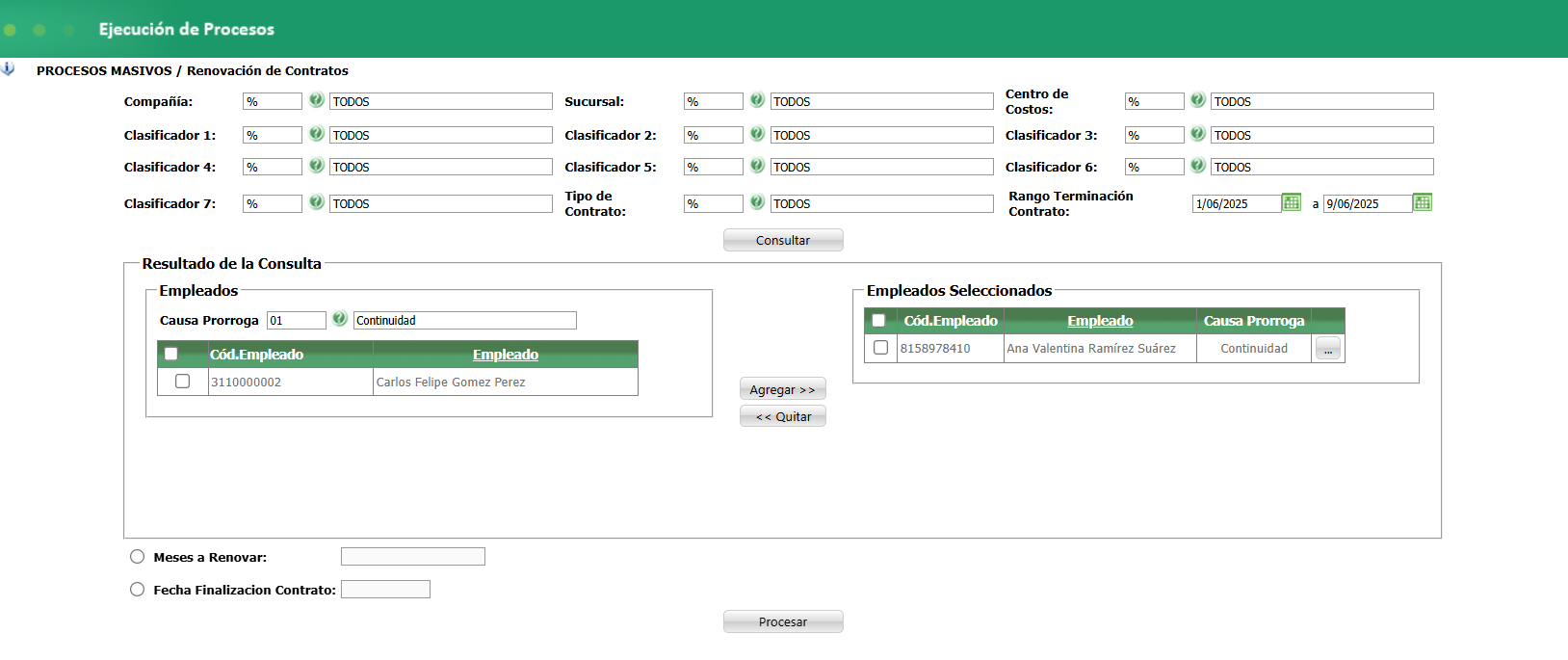Image resolution: width=1568 pixels, height=660 pixels.
Task: Open lookup icon for Clasificador 1
Action: tap(316, 134)
